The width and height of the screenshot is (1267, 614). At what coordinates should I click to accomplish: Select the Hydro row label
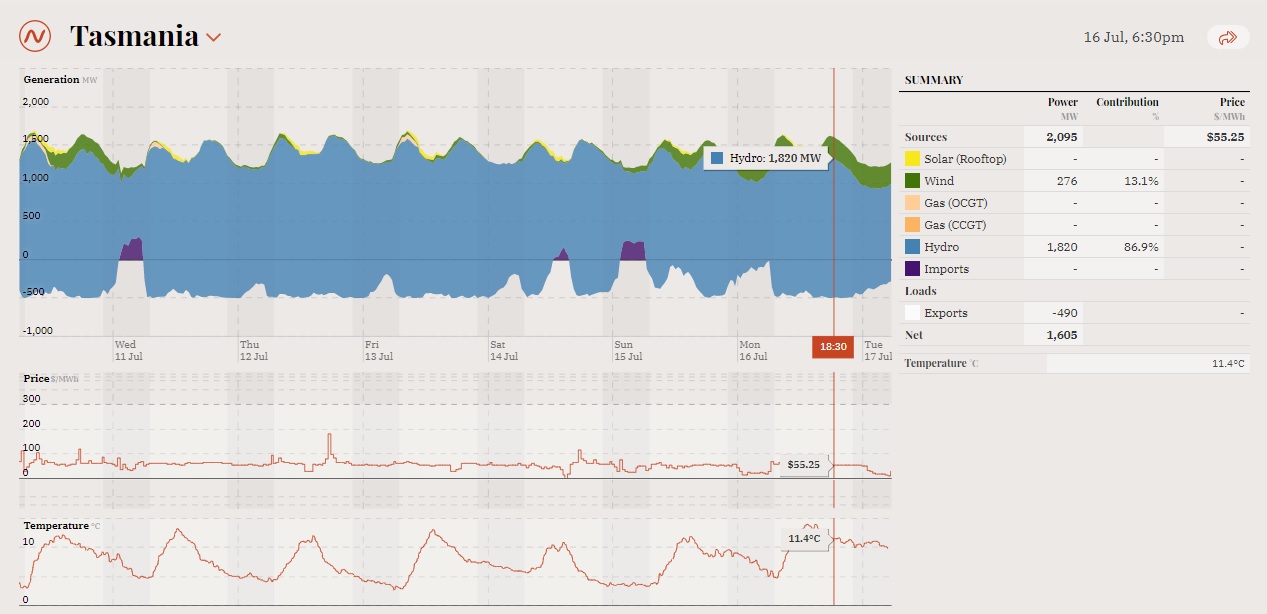(942, 247)
